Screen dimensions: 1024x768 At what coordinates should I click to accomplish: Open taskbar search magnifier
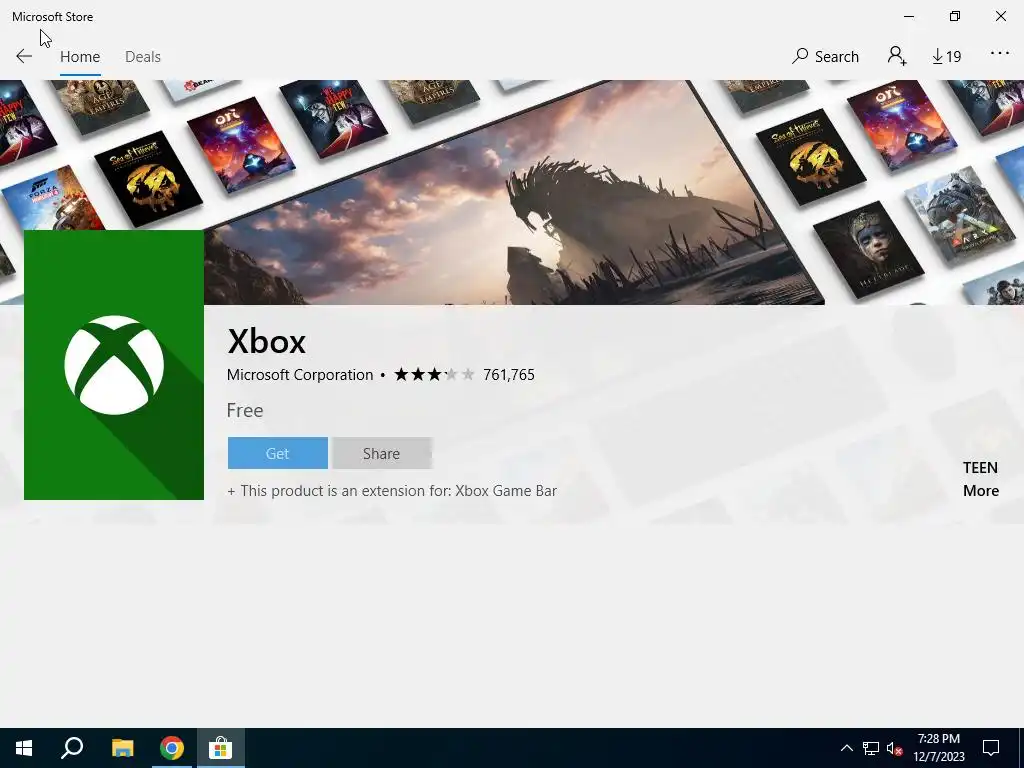coord(72,748)
